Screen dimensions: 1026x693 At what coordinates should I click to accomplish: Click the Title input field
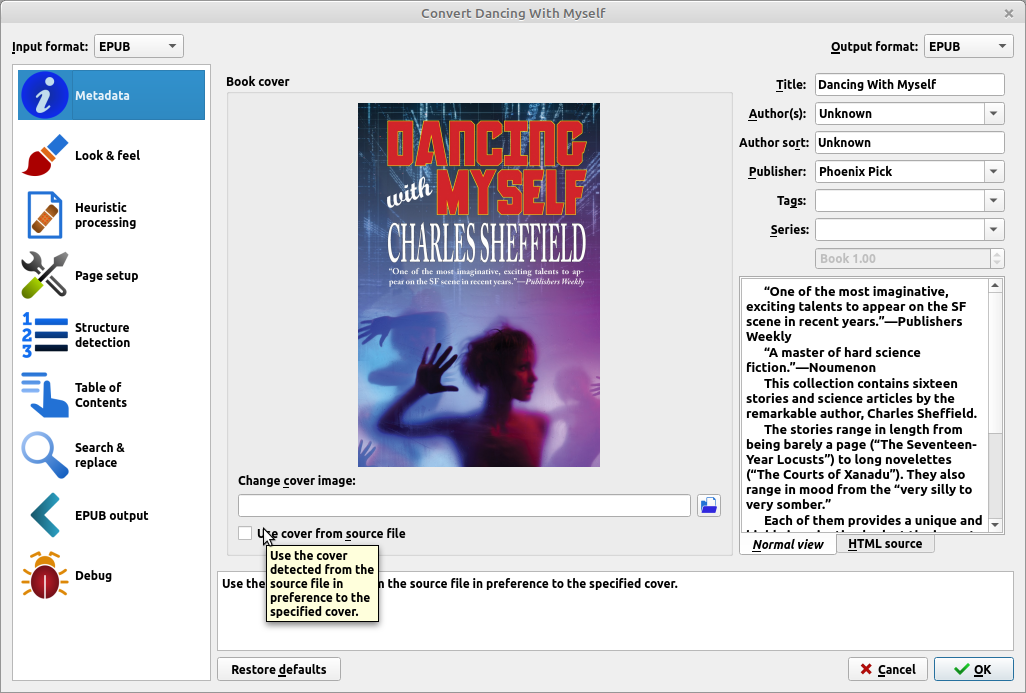point(910,84)
